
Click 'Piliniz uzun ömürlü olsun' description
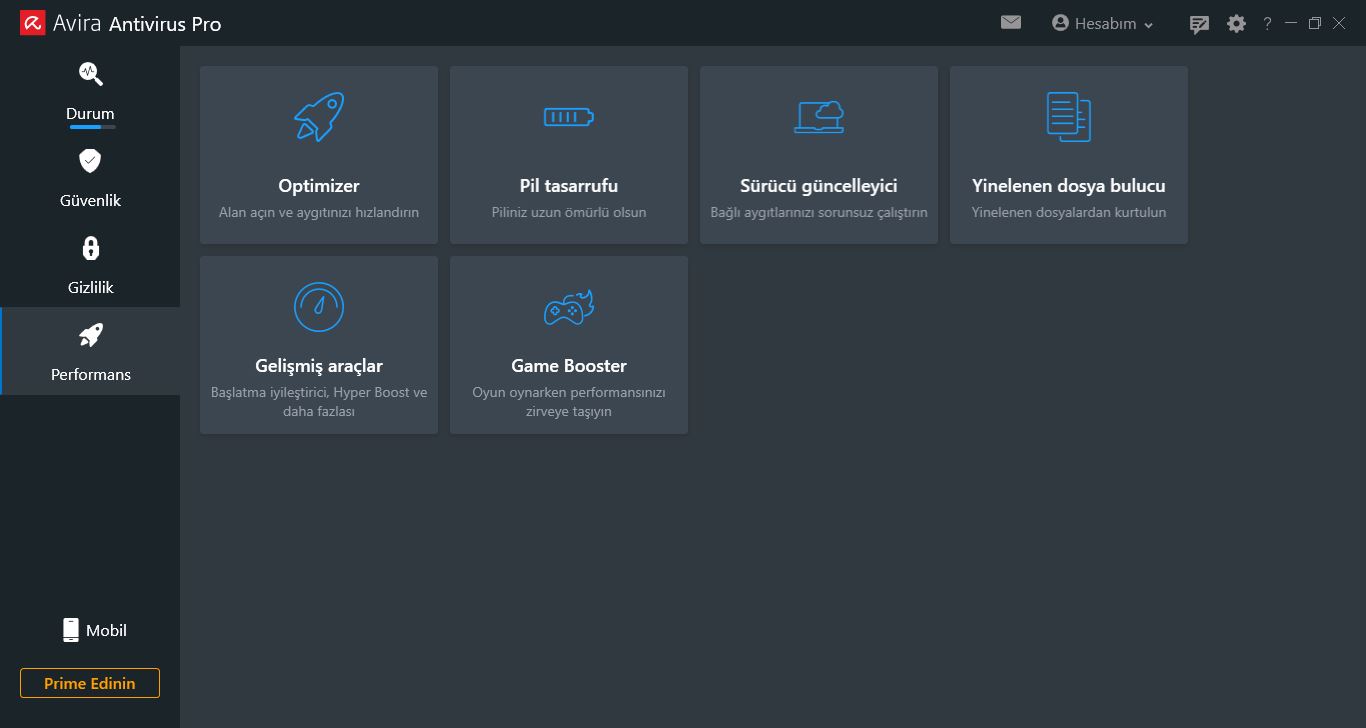click(x=569, y=212)
